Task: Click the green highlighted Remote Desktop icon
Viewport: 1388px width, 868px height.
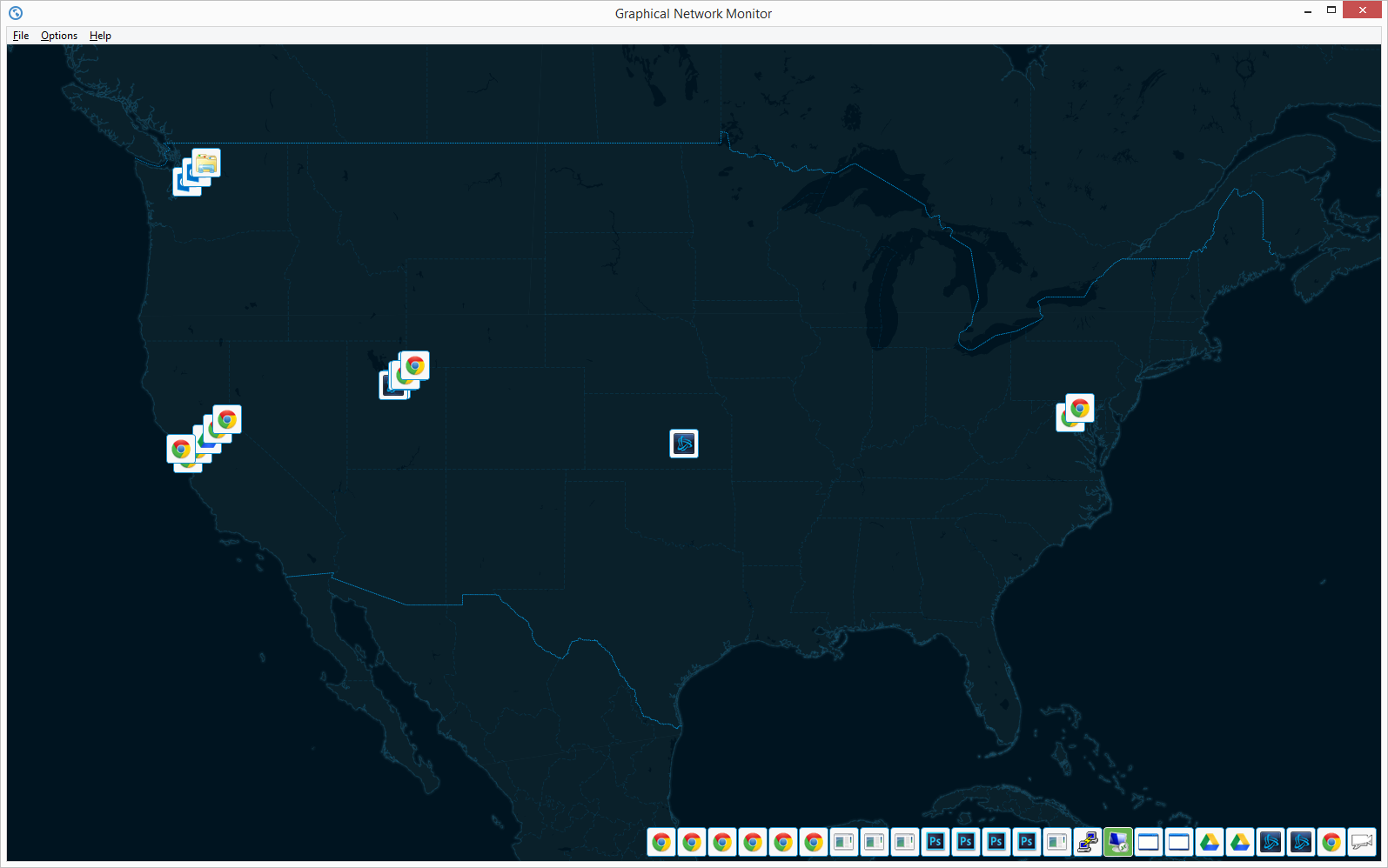Action: (x=1118, y=842)
